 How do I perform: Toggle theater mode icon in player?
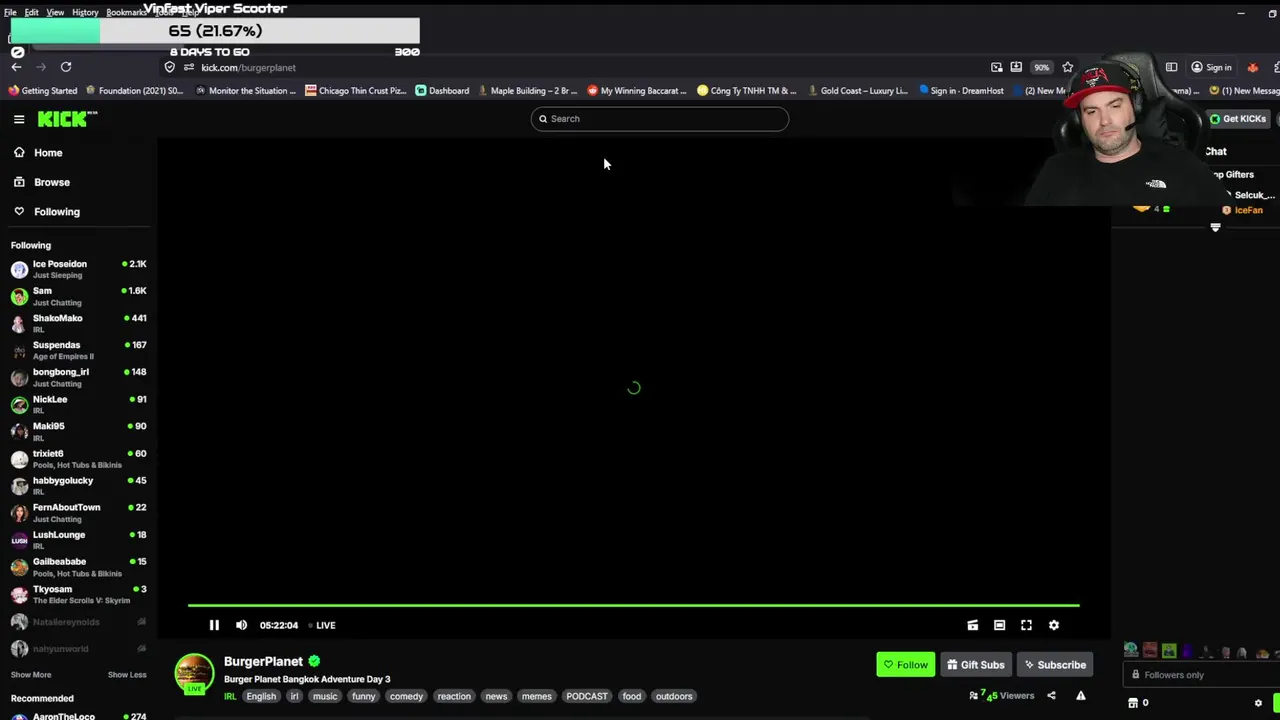(999, 625)
